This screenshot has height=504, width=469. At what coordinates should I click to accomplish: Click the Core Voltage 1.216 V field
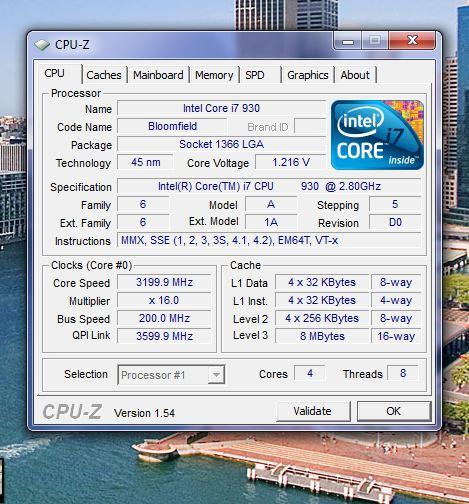[291, 162]
